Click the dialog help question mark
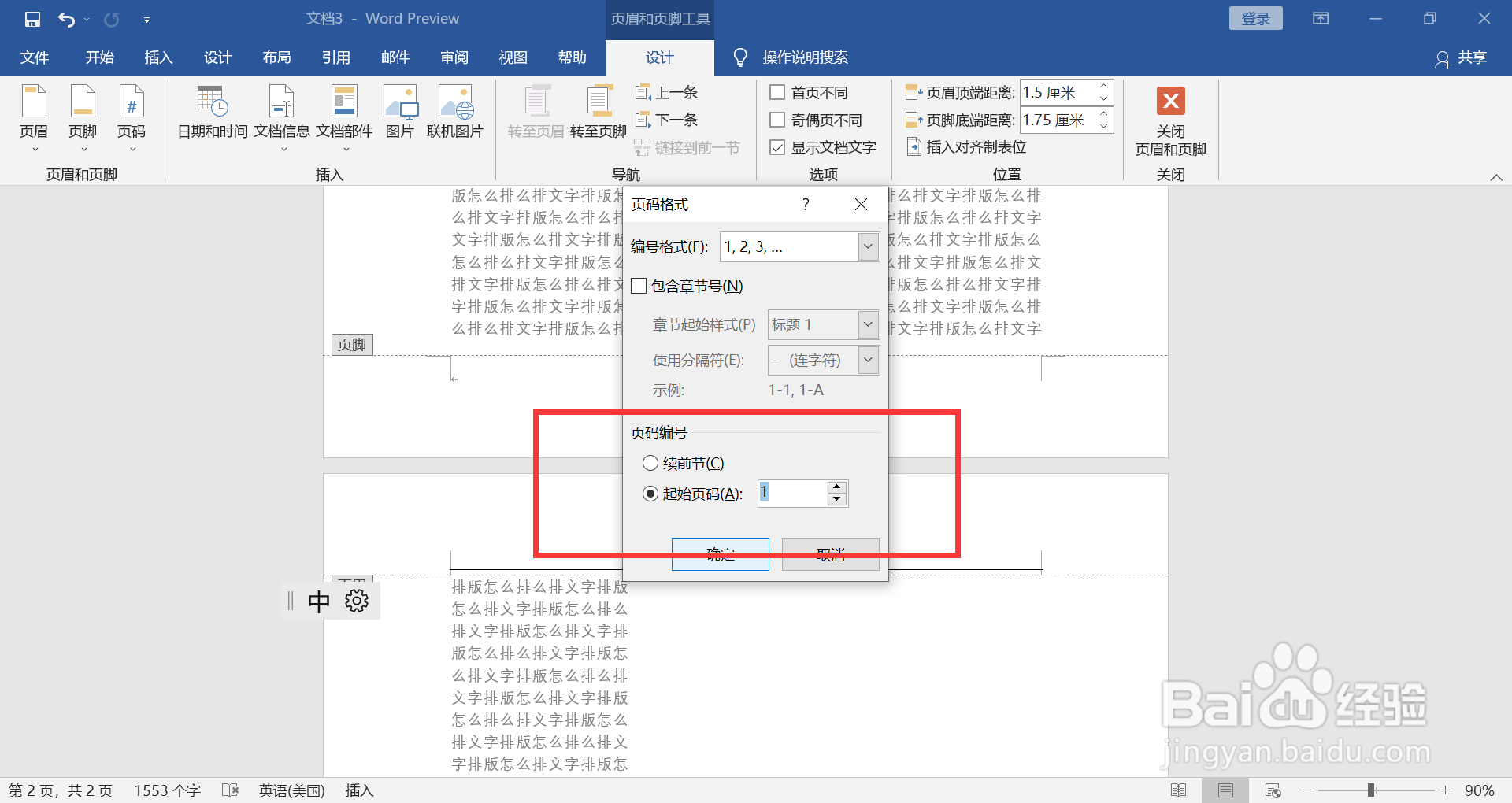The image size is (1512, 803). (x=806, y=205)
